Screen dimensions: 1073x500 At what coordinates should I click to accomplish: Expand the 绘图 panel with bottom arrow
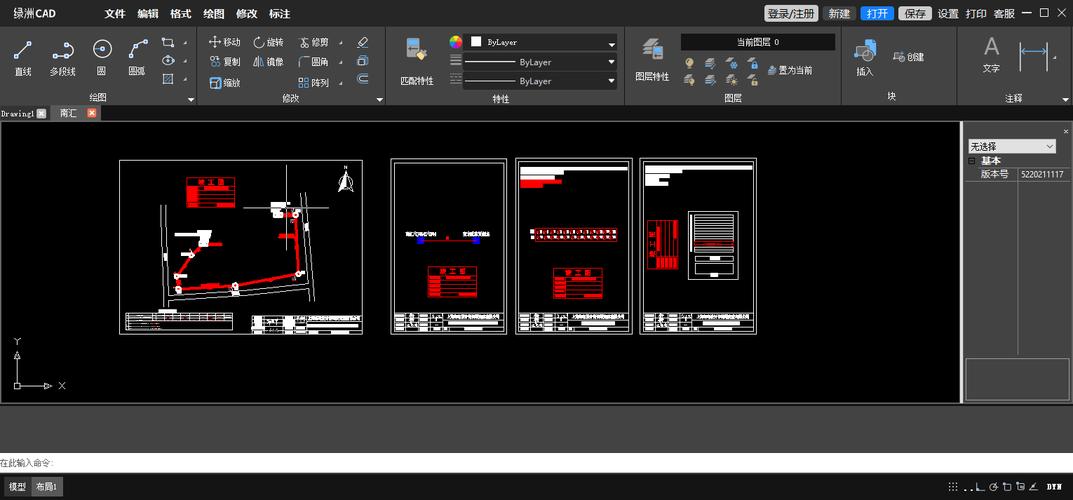click(190, 99)
